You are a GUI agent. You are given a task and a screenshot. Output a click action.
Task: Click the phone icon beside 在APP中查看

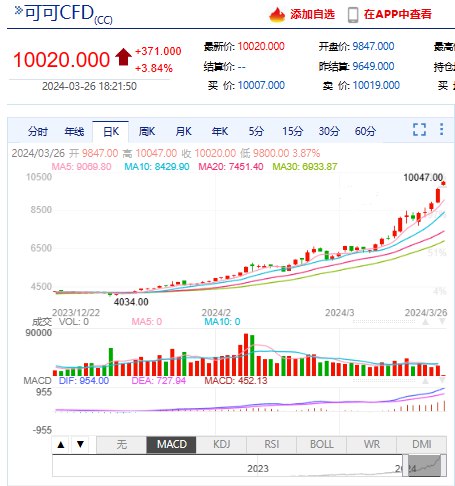353,15
